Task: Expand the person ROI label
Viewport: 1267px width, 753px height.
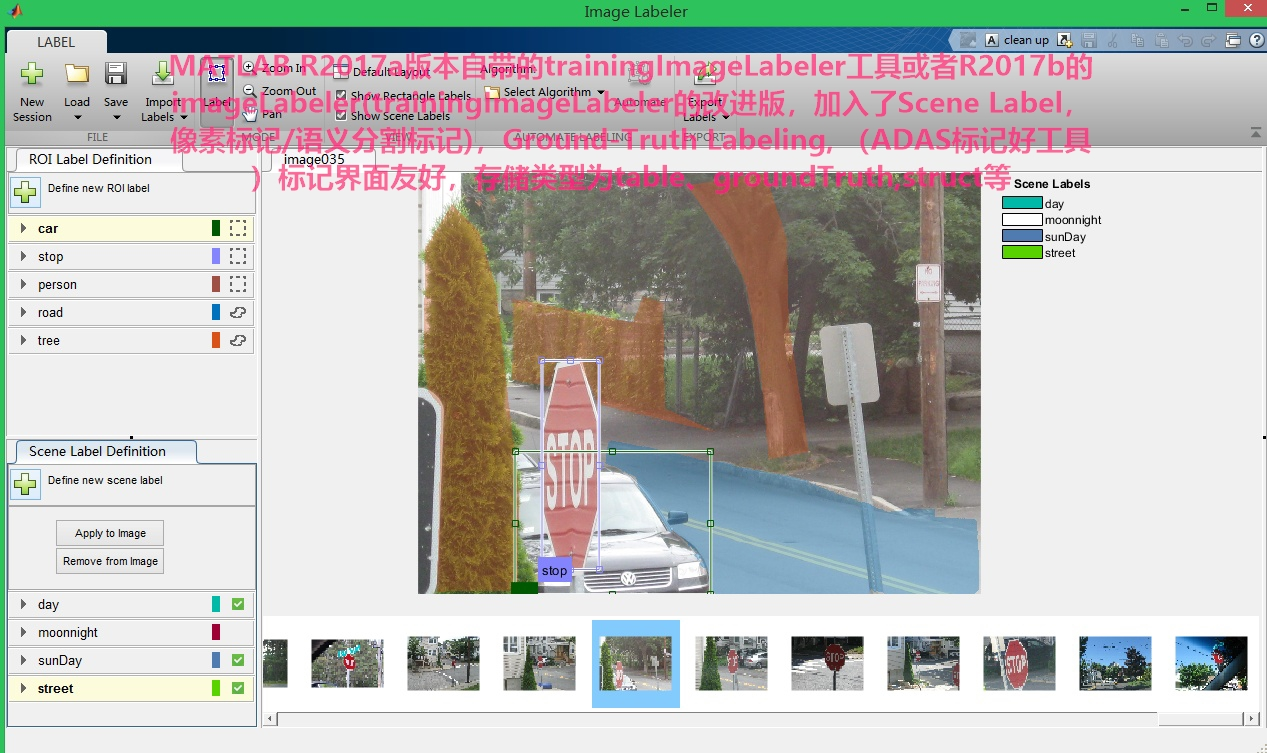Action: [23, 284]
